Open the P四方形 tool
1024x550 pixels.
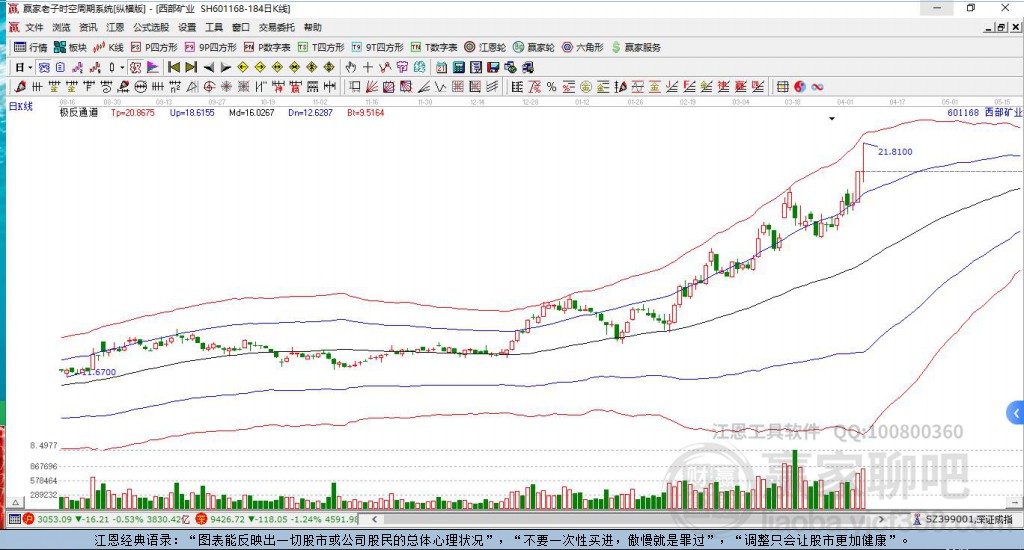click(x=154, y=47)
